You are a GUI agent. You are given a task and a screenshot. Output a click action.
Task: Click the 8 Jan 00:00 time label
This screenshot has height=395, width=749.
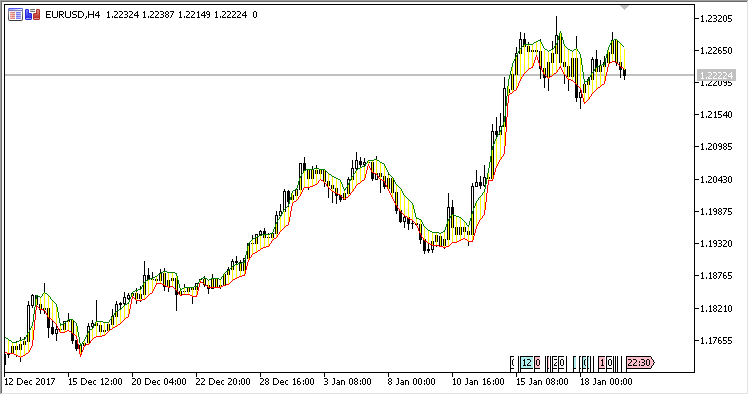pos(412,382)
